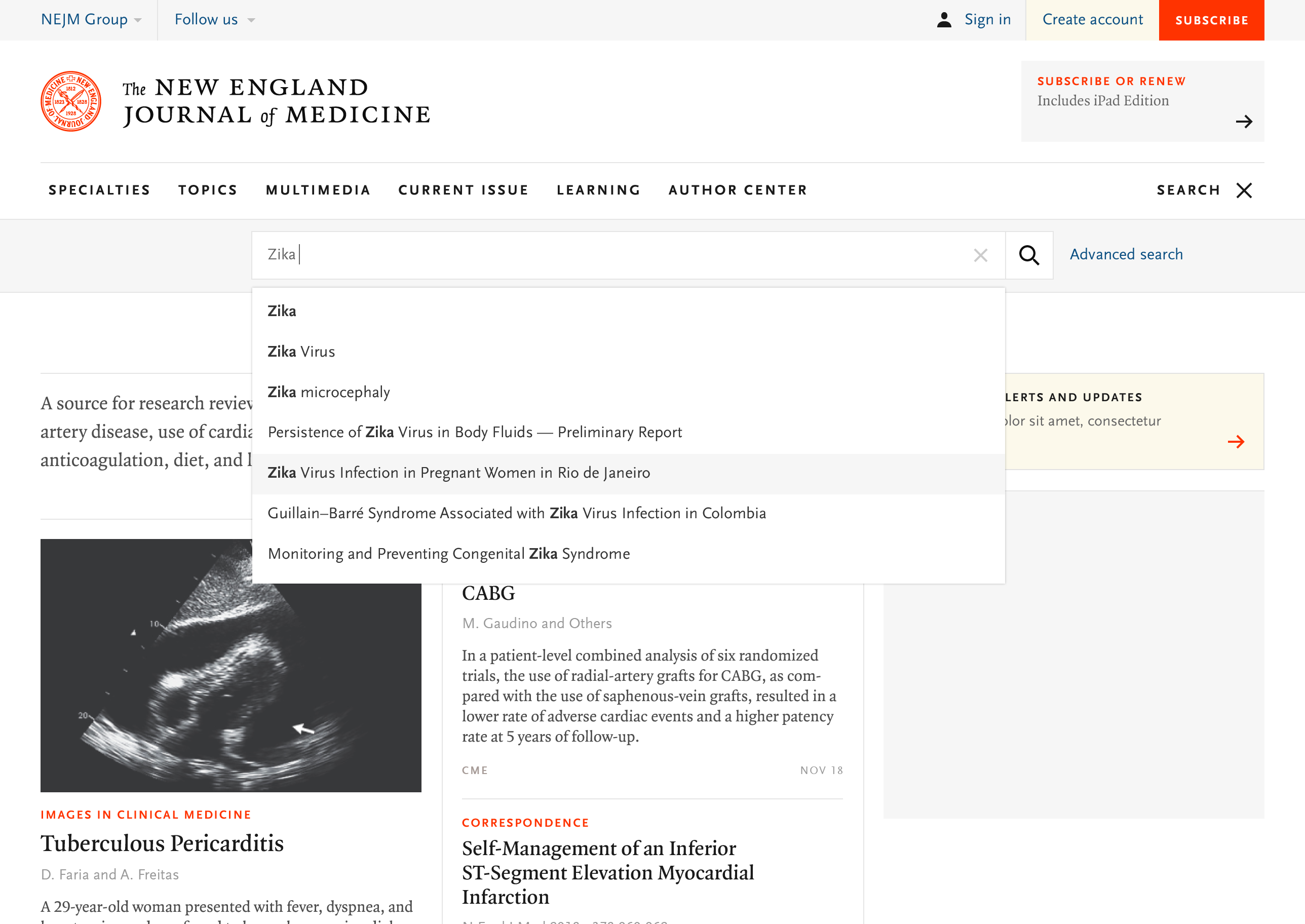
Task: Choose the 'Zika microcephaly' suggestion
Action: pos(329,392)
